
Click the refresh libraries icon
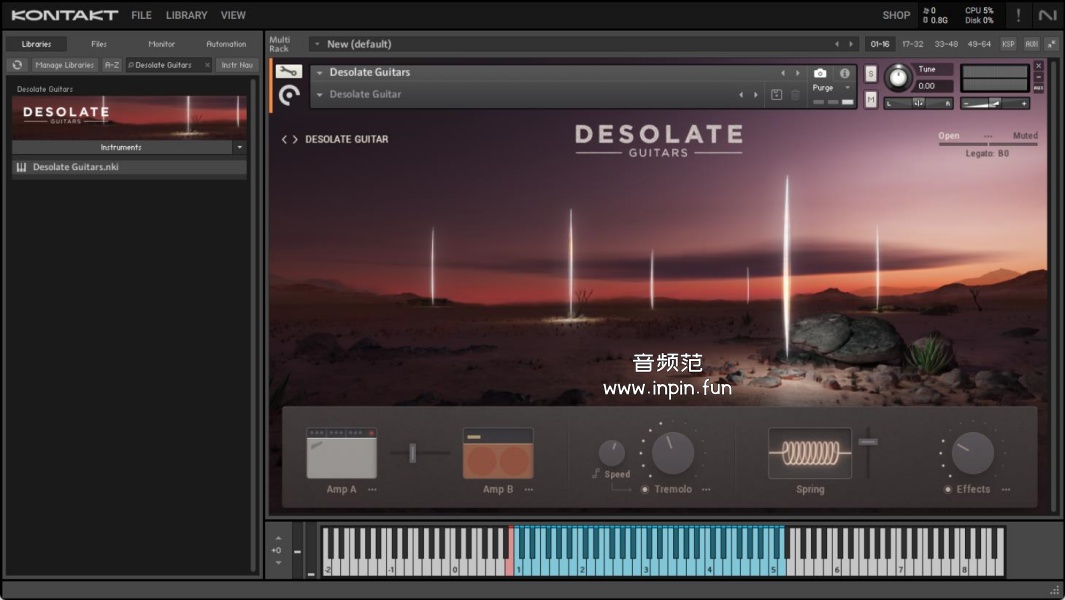click(x=17, y=65)
